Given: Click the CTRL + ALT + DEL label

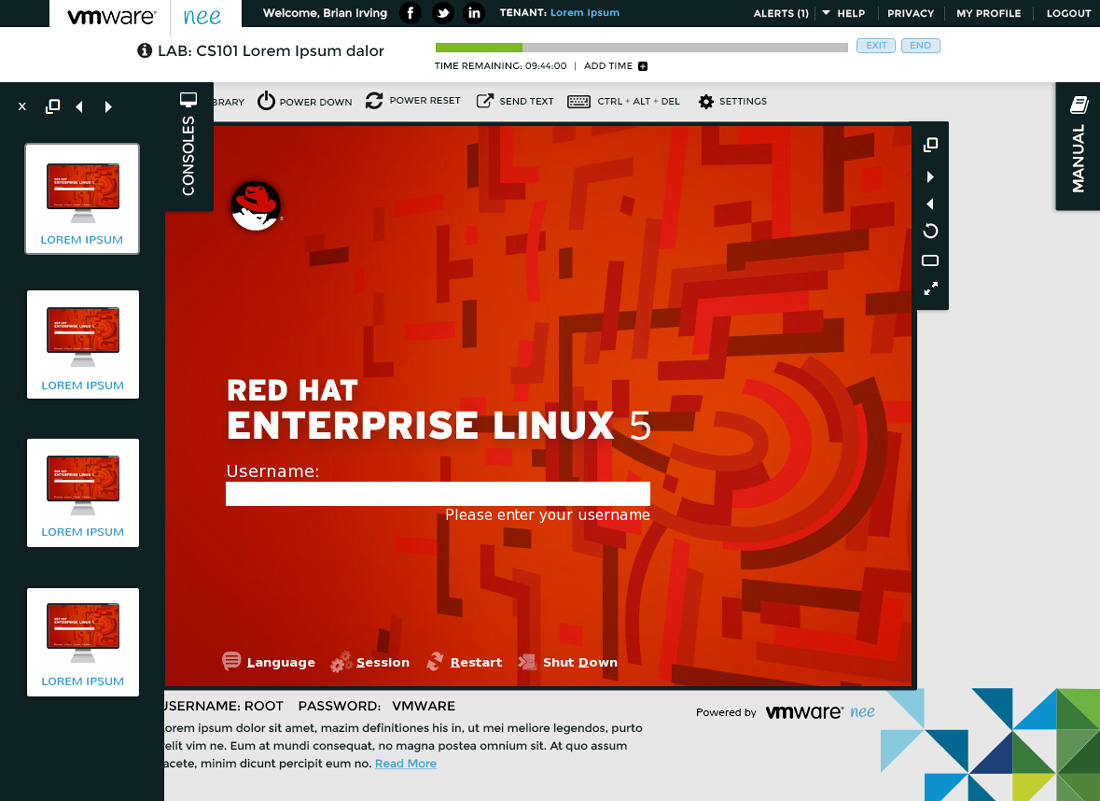Looking at the screenshot, I should [638, 102].
